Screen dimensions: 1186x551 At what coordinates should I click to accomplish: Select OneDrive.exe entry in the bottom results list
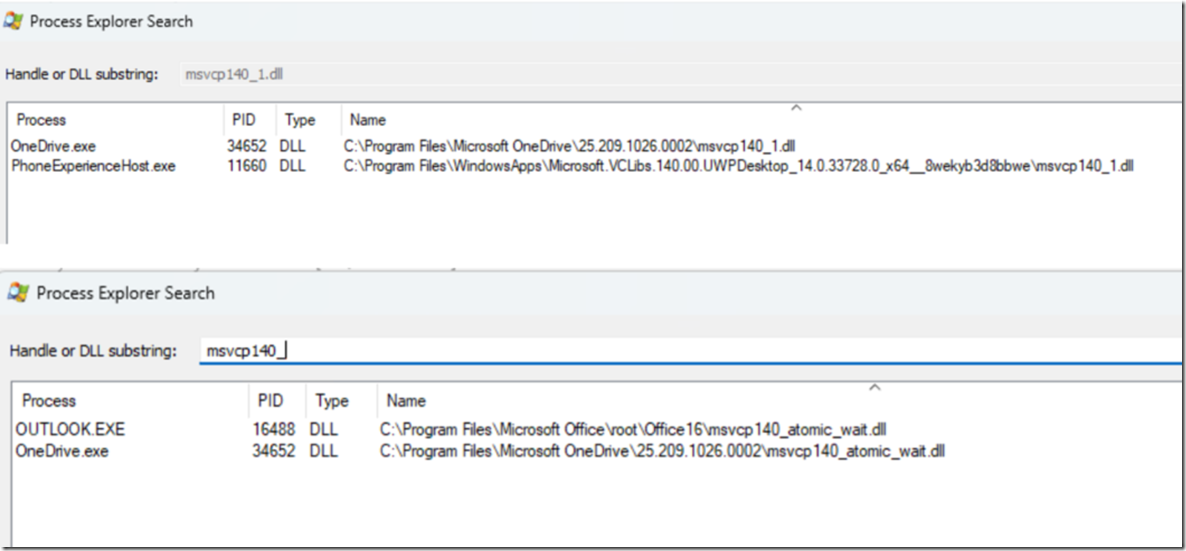62,451
